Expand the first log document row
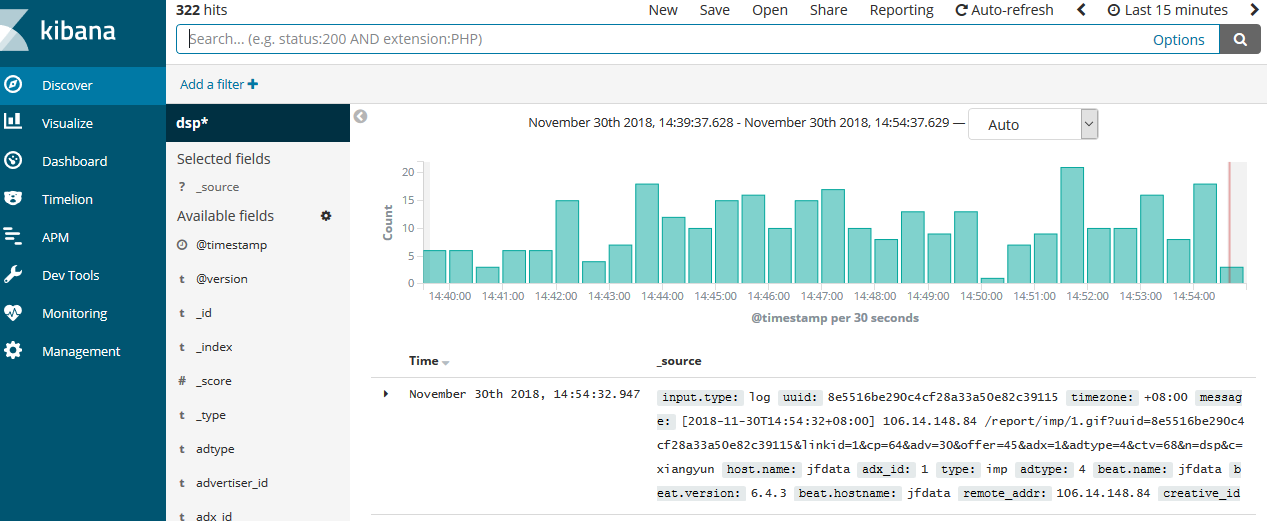 tap(386, 394)
